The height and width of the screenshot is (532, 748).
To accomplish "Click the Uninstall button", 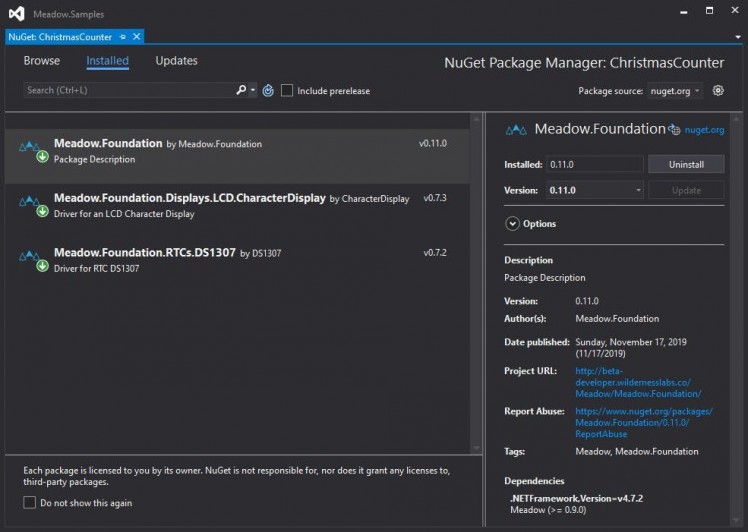I will (685, 164).
